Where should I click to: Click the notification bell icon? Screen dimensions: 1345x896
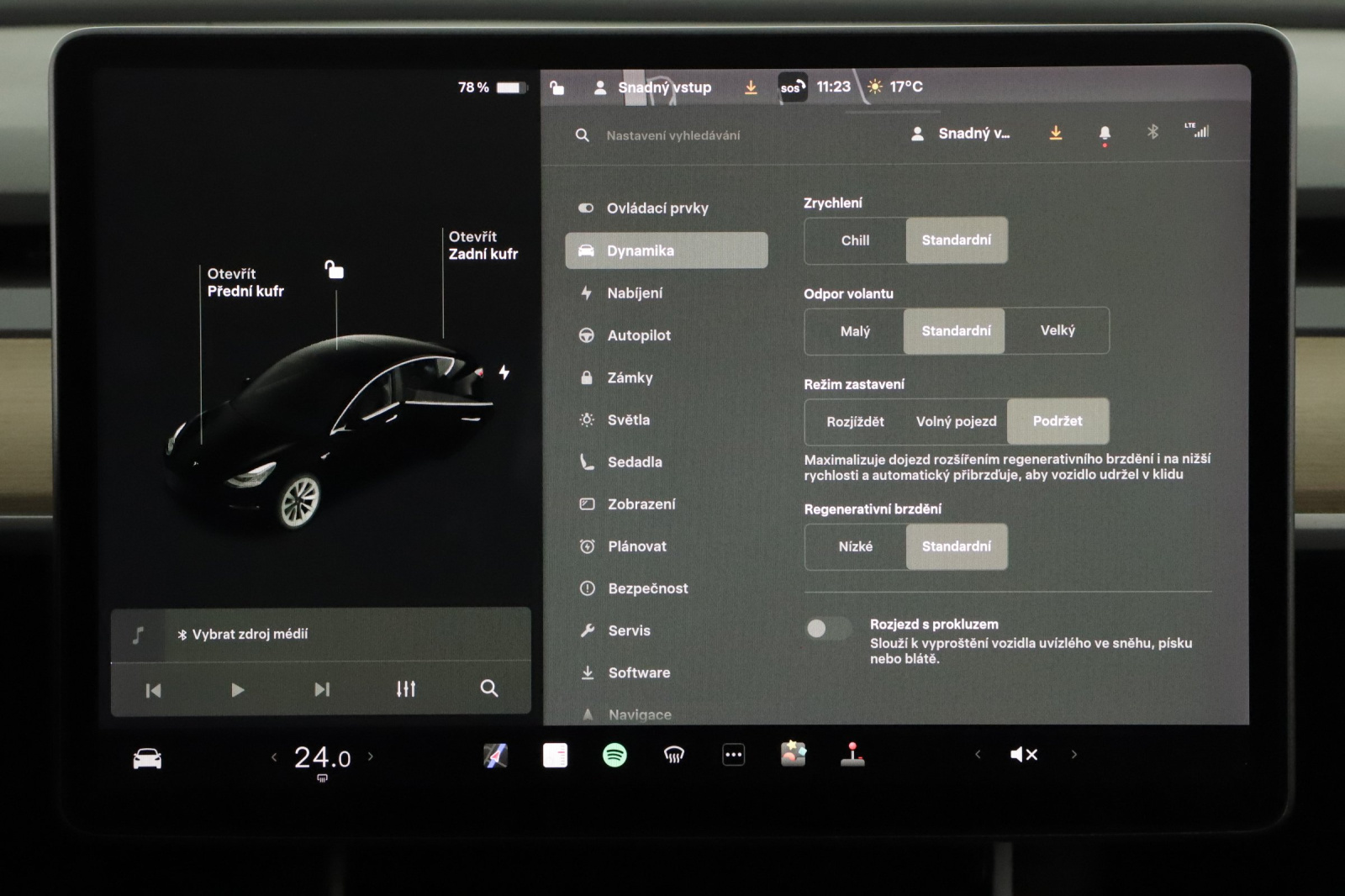[1105, 133]
